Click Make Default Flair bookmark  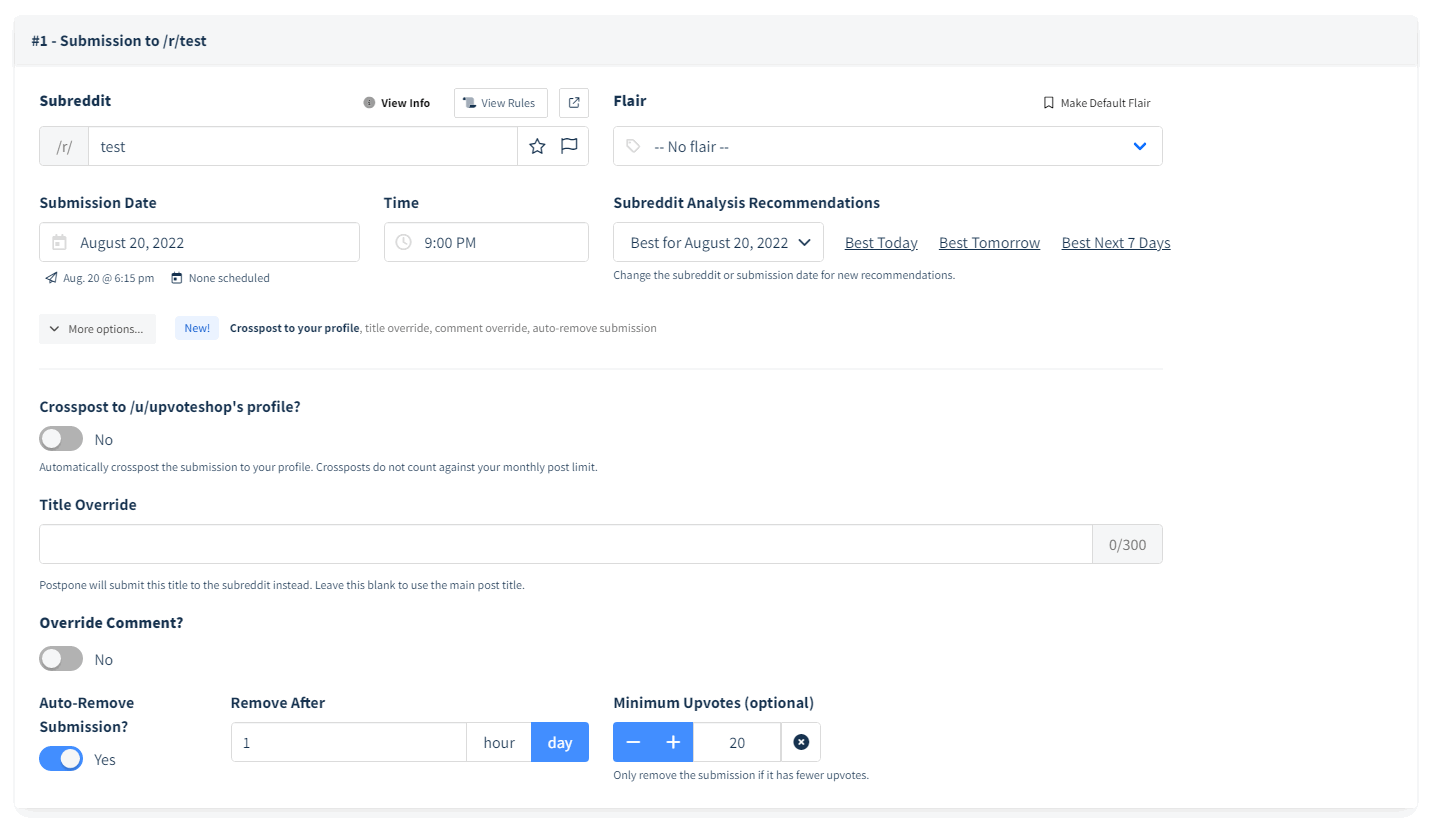coord(1096,103)
